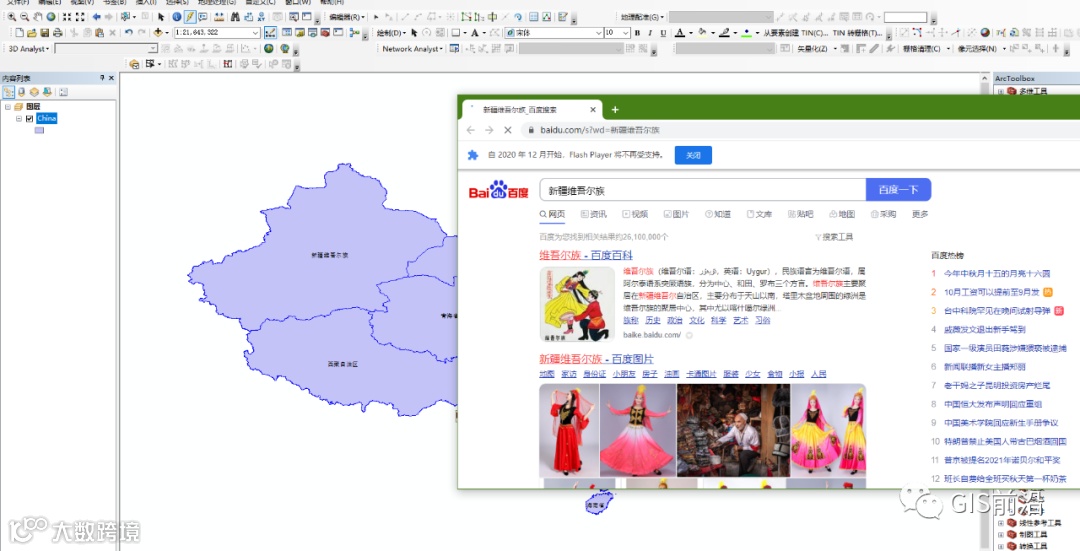Viewport: 1080px width, 551px height.
Task: Undo the last action
Action: coord(128,32)
